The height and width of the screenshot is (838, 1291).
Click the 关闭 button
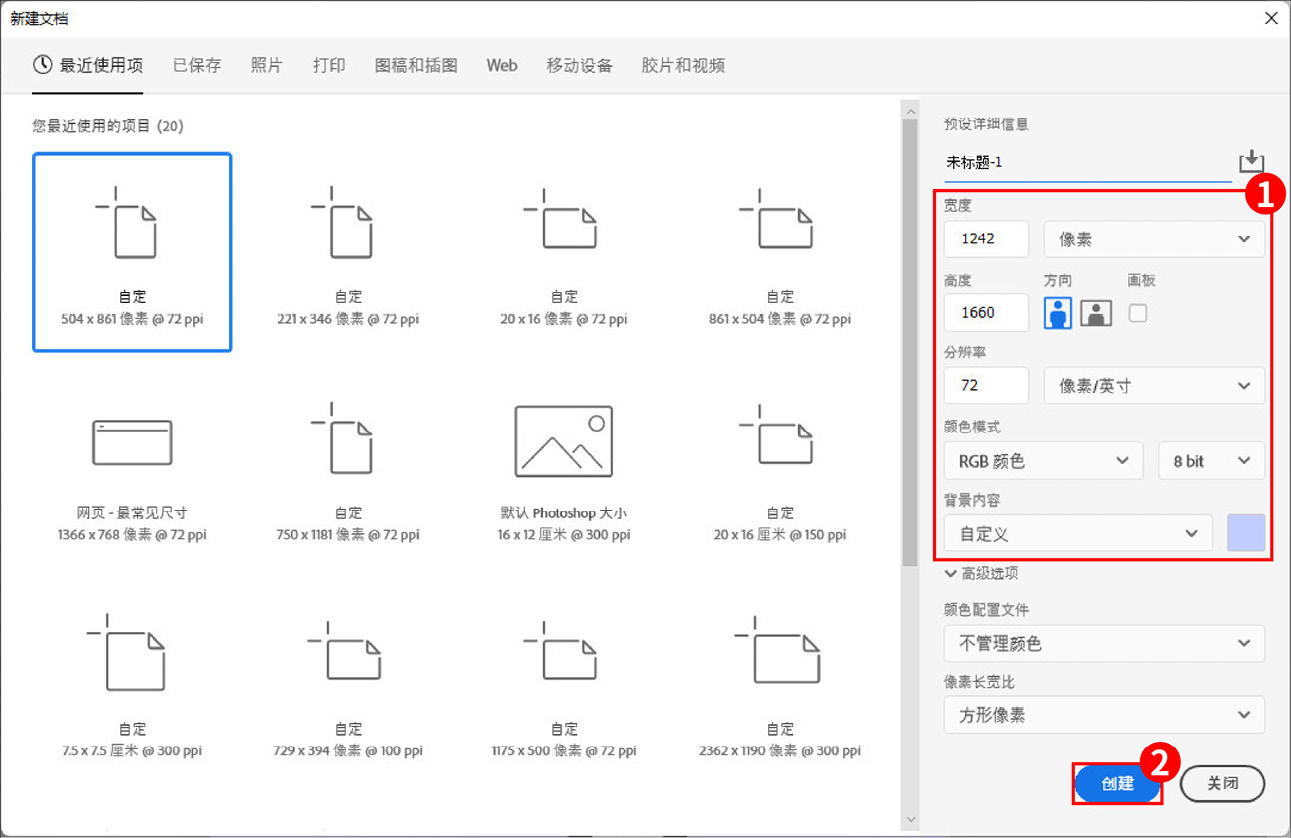(1222, 784)
